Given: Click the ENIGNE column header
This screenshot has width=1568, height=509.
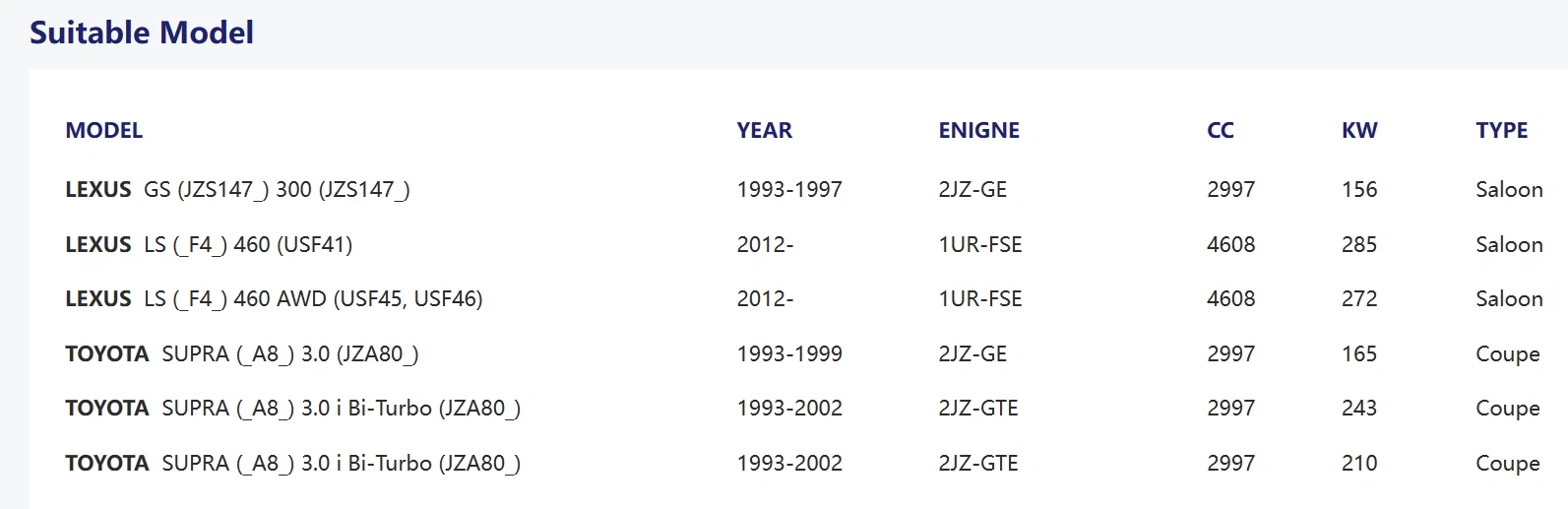Looking at the screenshot, I should (978, 131).
